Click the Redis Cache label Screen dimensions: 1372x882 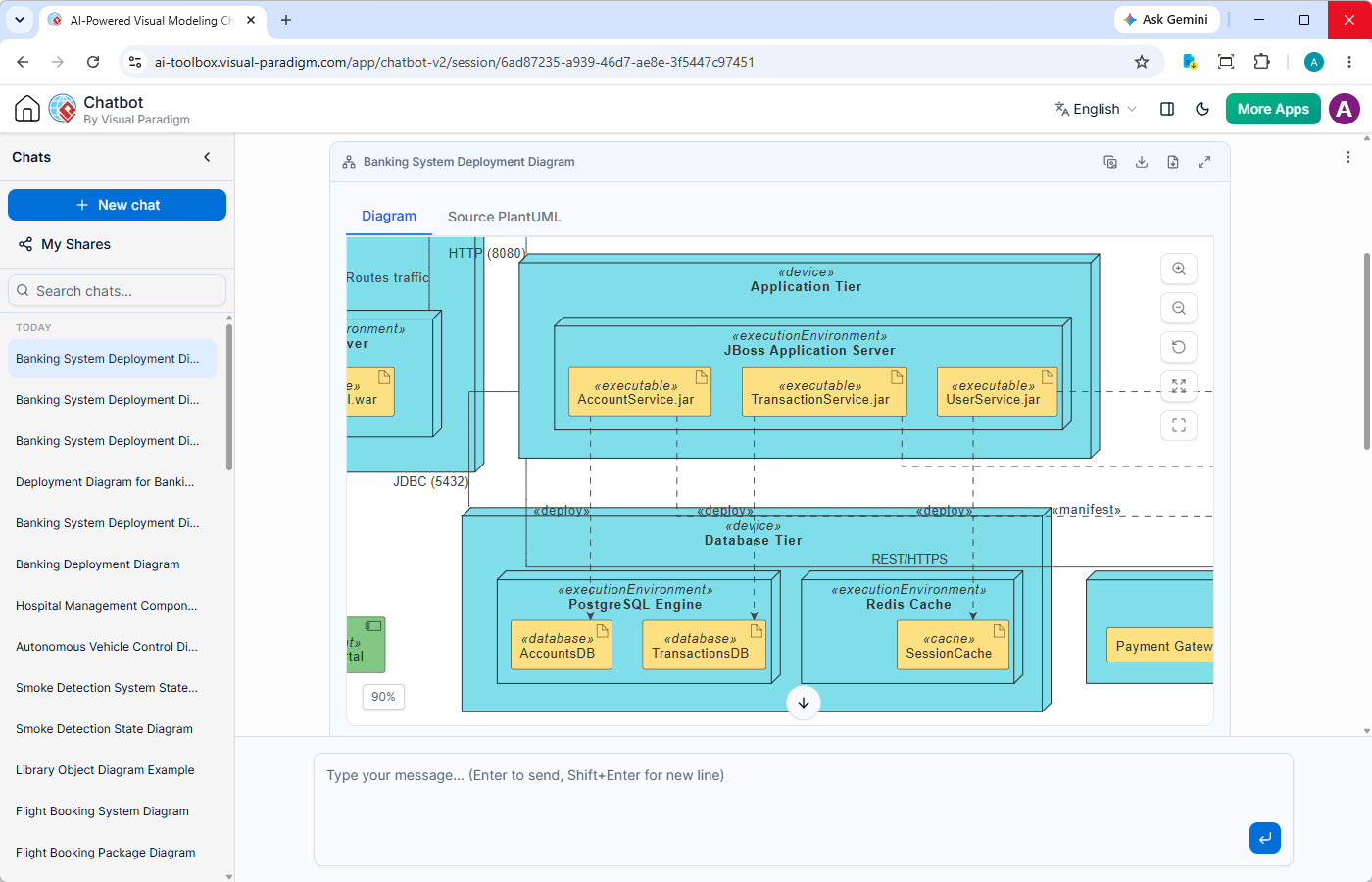(908, 605)
